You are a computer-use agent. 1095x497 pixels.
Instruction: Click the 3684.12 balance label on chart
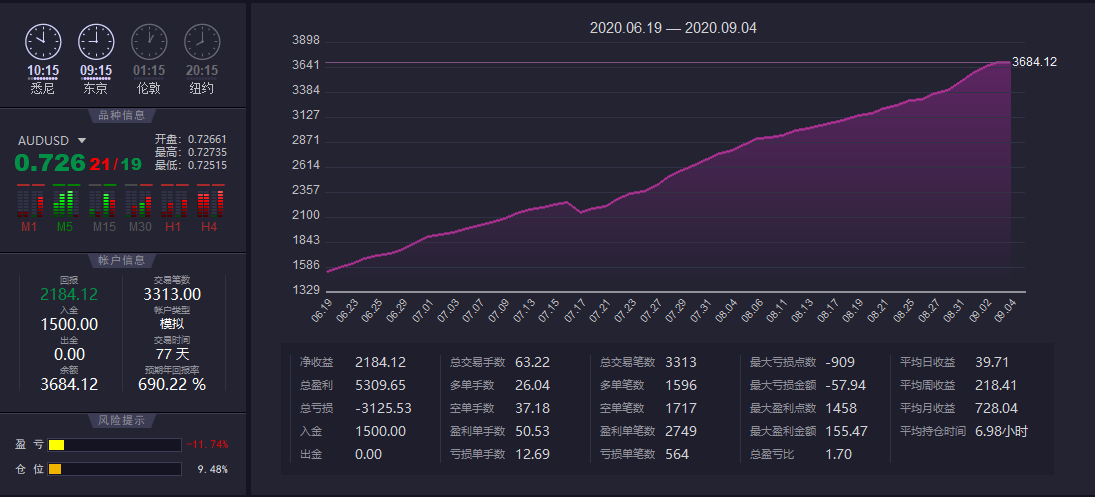(x=1034, y=62)
